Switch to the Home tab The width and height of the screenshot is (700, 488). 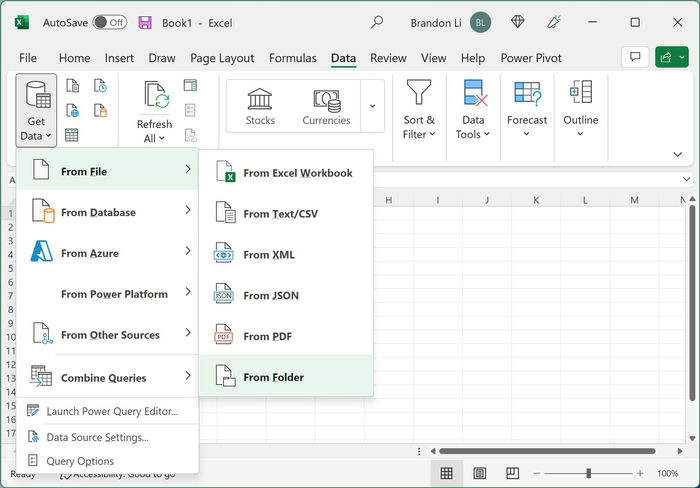[x=75, y=58]
